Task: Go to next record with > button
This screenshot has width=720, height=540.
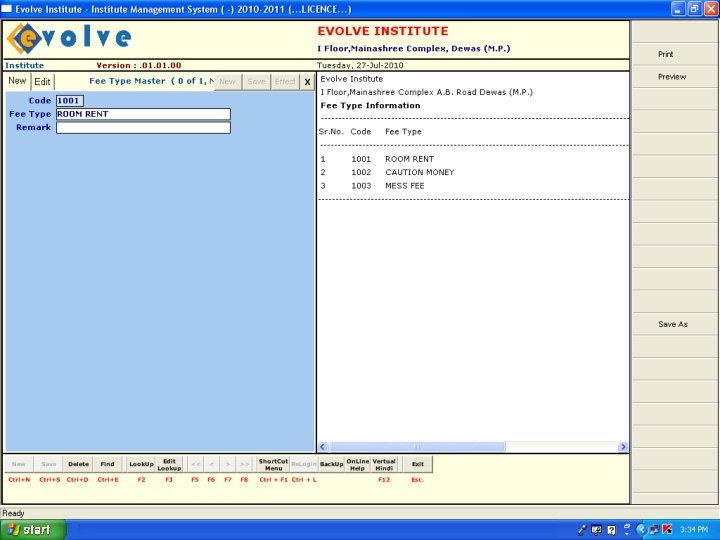Action: (228, 464)
